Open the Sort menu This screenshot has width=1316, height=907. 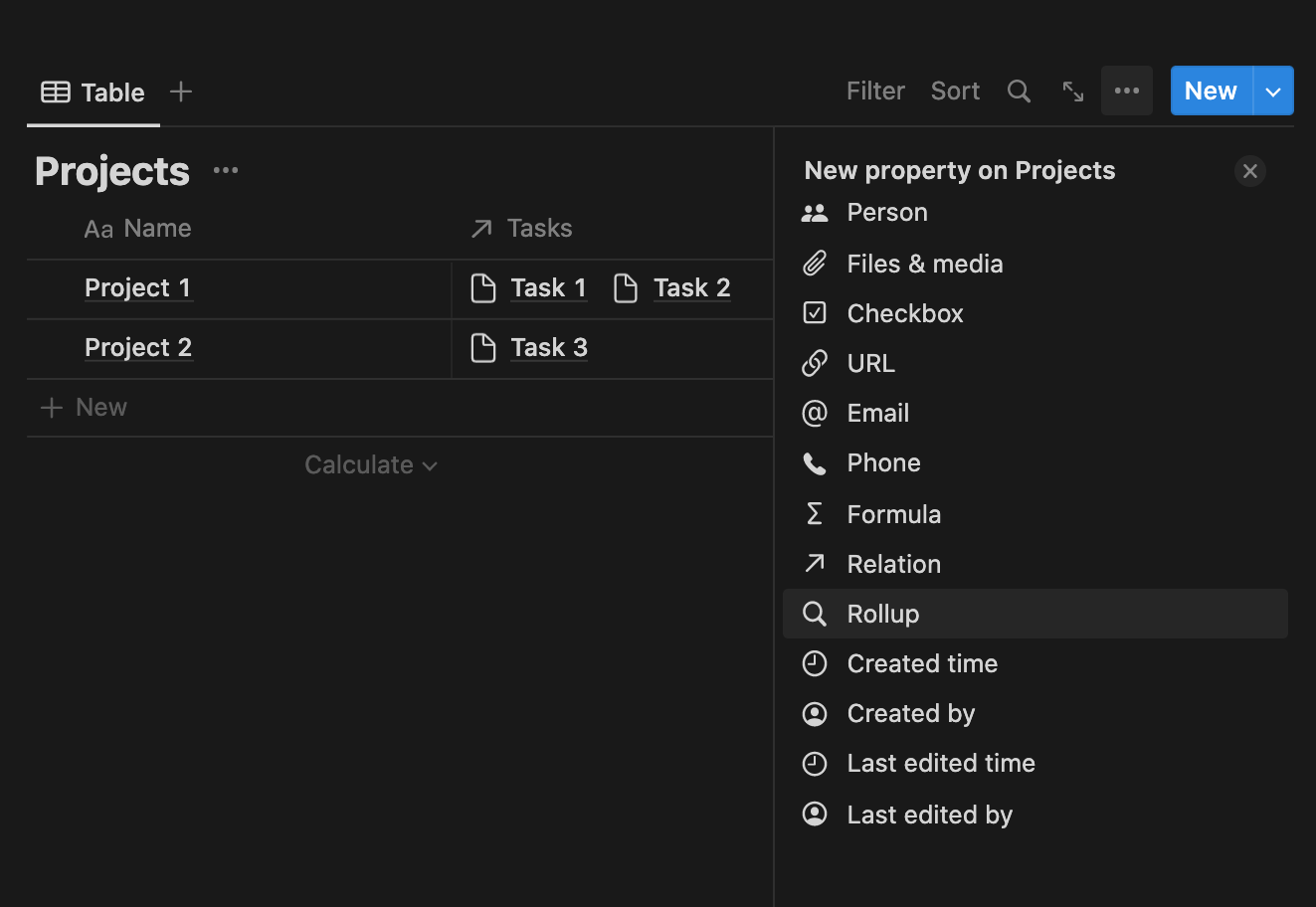(x=954, y=91)
